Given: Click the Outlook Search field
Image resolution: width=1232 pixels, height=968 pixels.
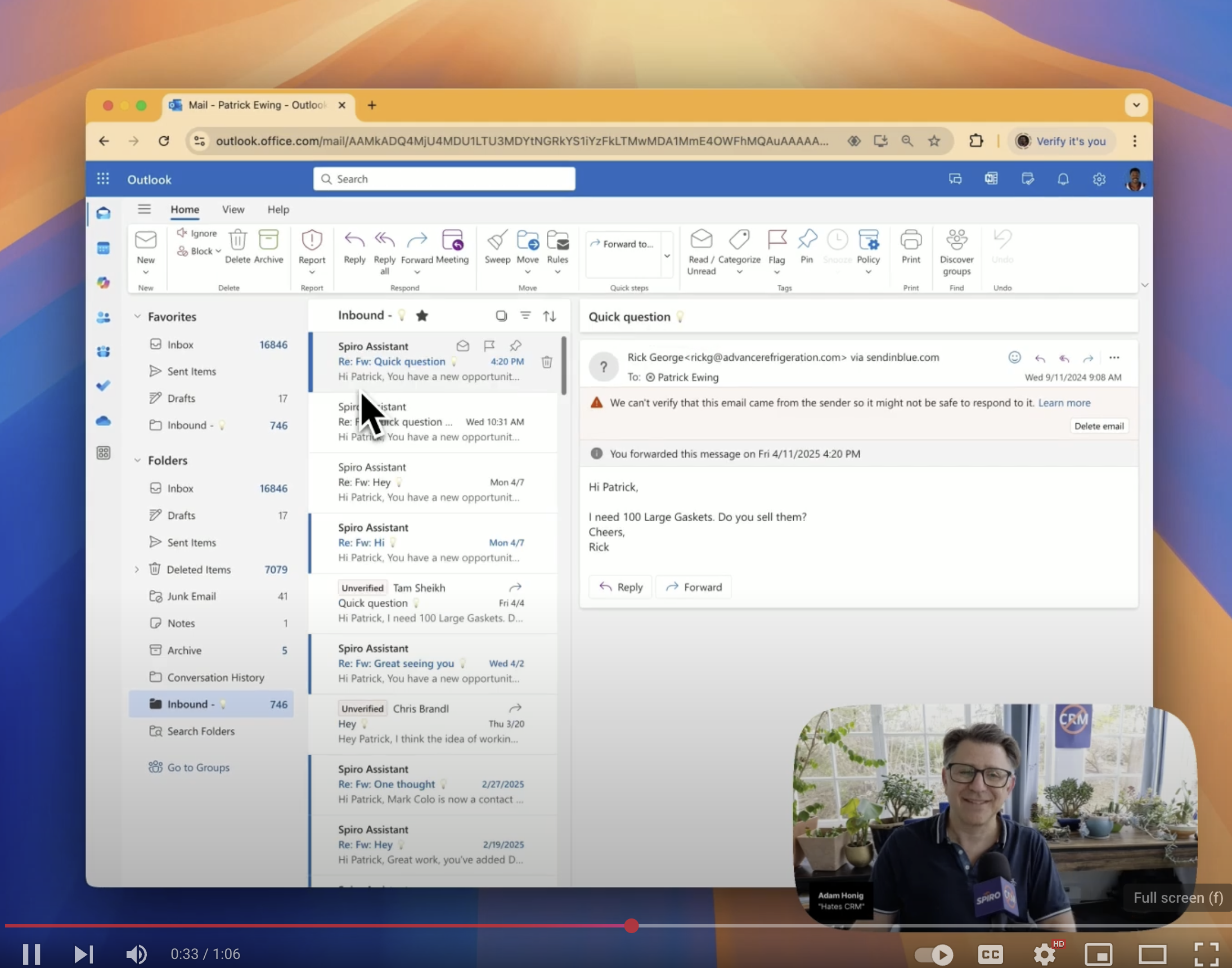Looking at the screenshot, I should click(444, 179).
